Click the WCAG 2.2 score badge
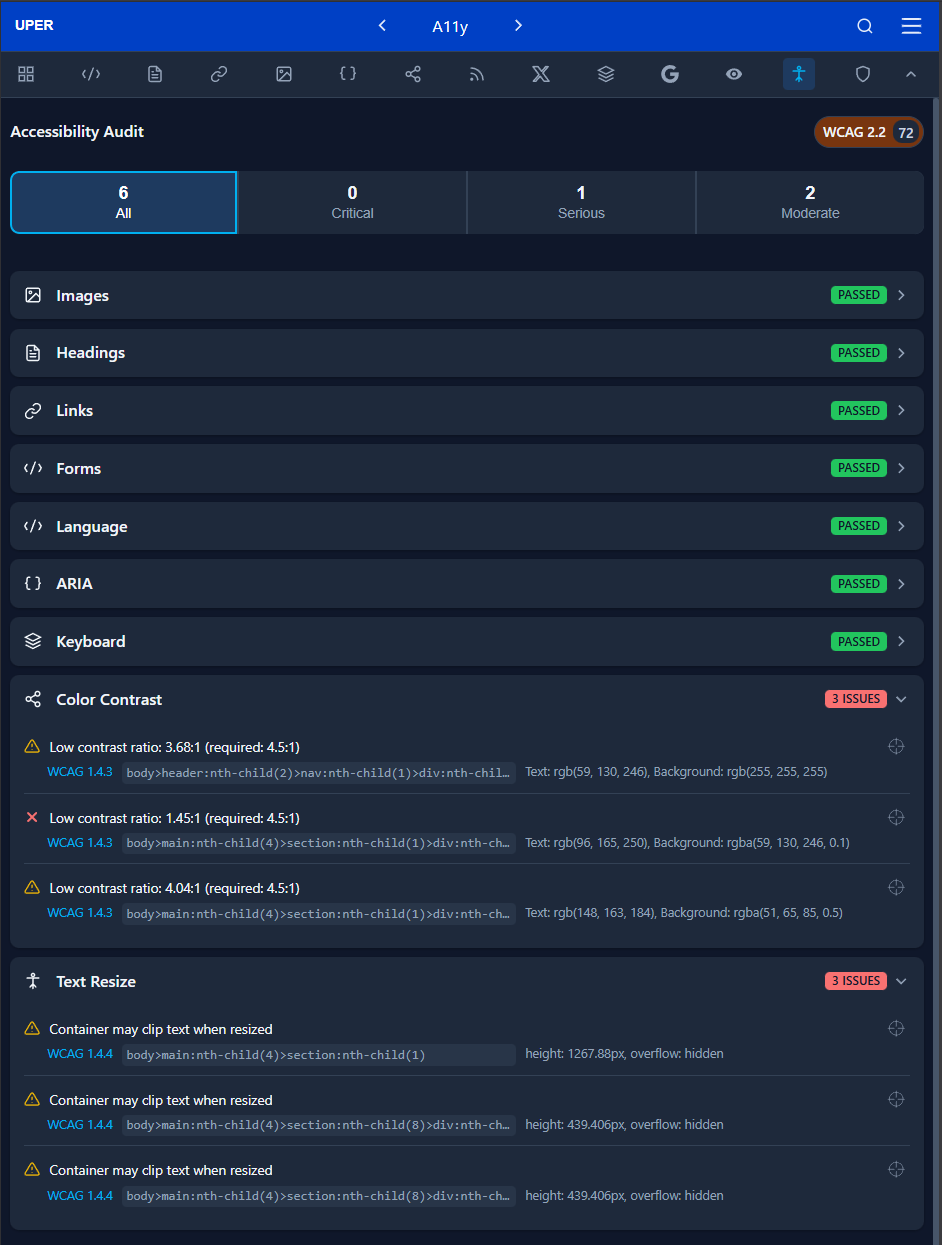 pos(868,131)
